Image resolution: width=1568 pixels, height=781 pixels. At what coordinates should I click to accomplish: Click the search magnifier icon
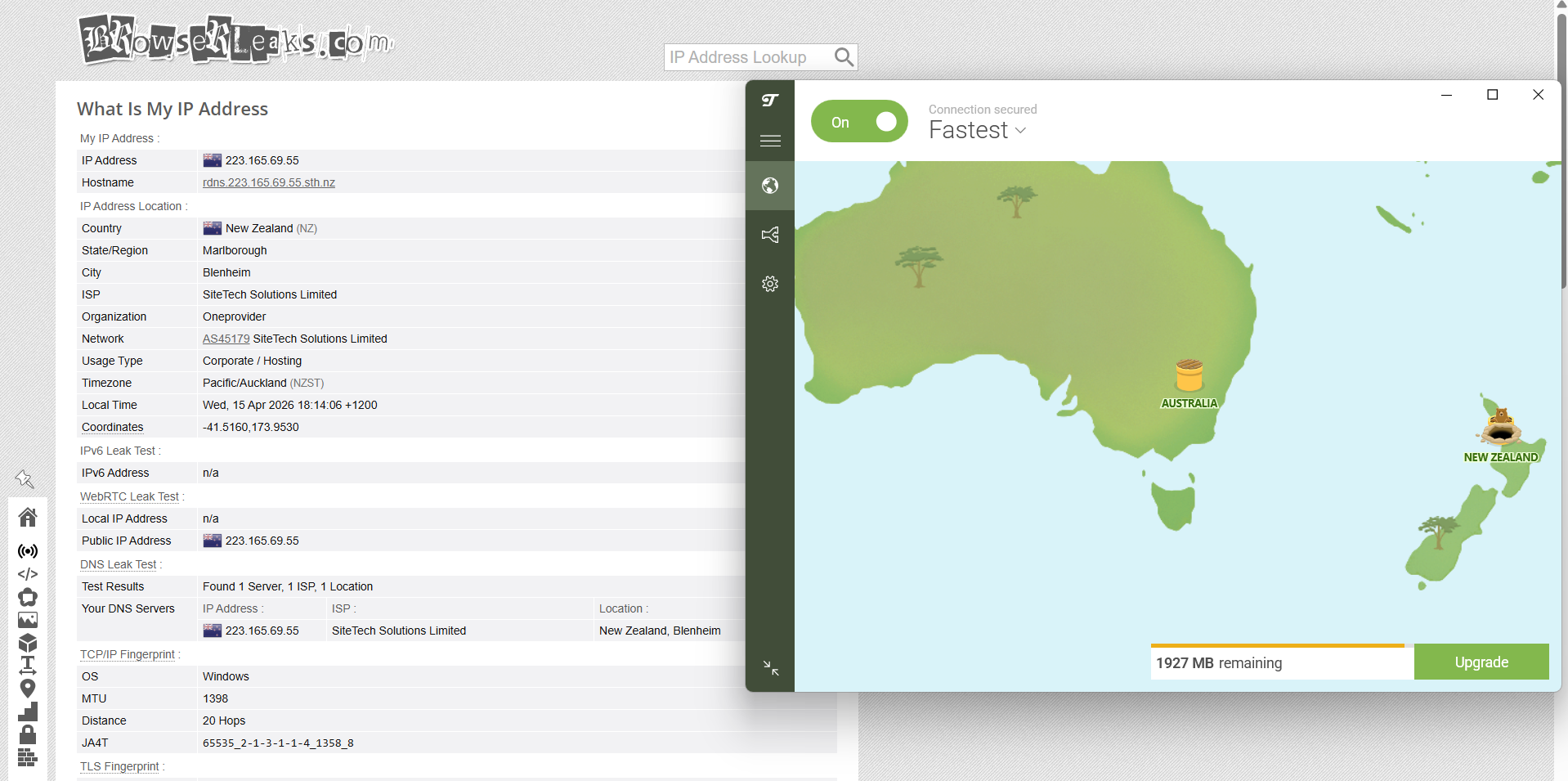click(x=844, y=57)
